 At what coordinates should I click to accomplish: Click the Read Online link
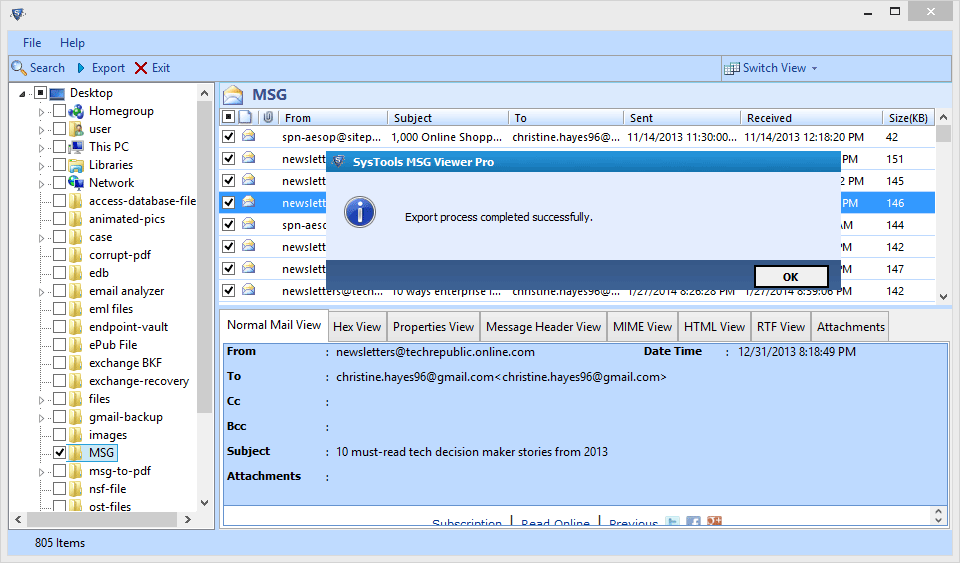[555, 523]
